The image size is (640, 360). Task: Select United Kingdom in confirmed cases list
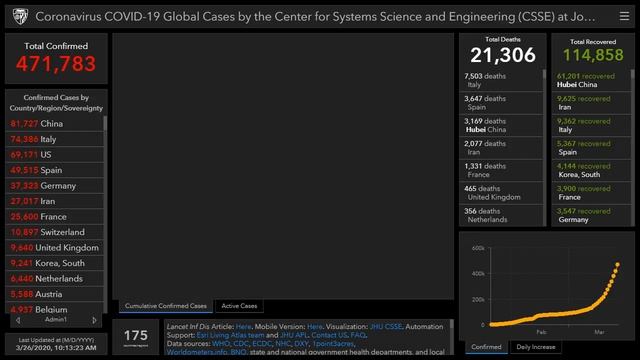click(x=55, y=248)
